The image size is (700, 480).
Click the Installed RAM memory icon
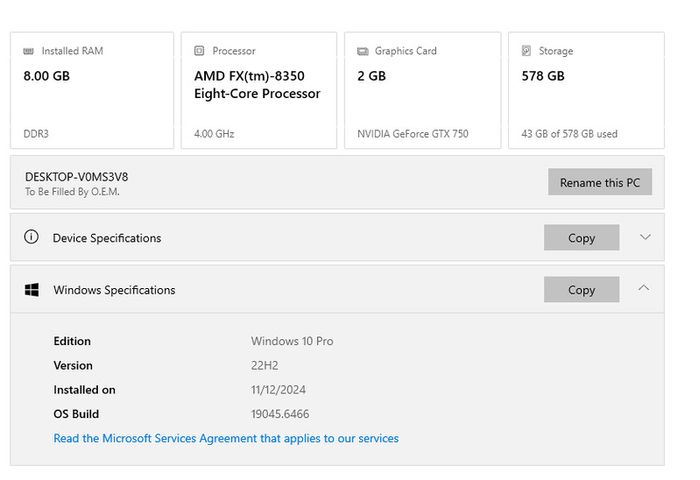pyautogui.click(x=28, y=51)
